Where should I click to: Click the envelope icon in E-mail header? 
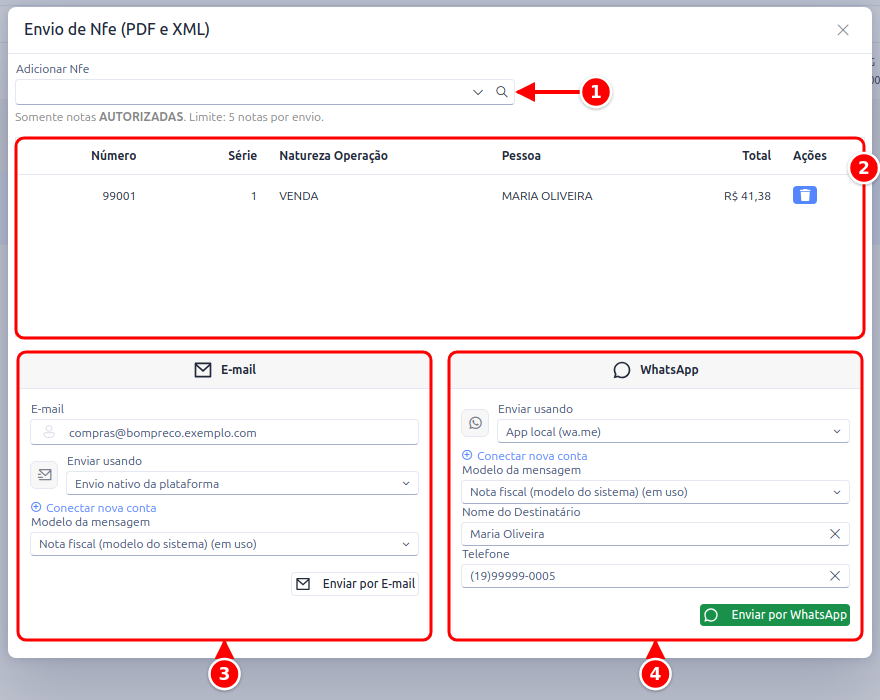click(203, 370)
